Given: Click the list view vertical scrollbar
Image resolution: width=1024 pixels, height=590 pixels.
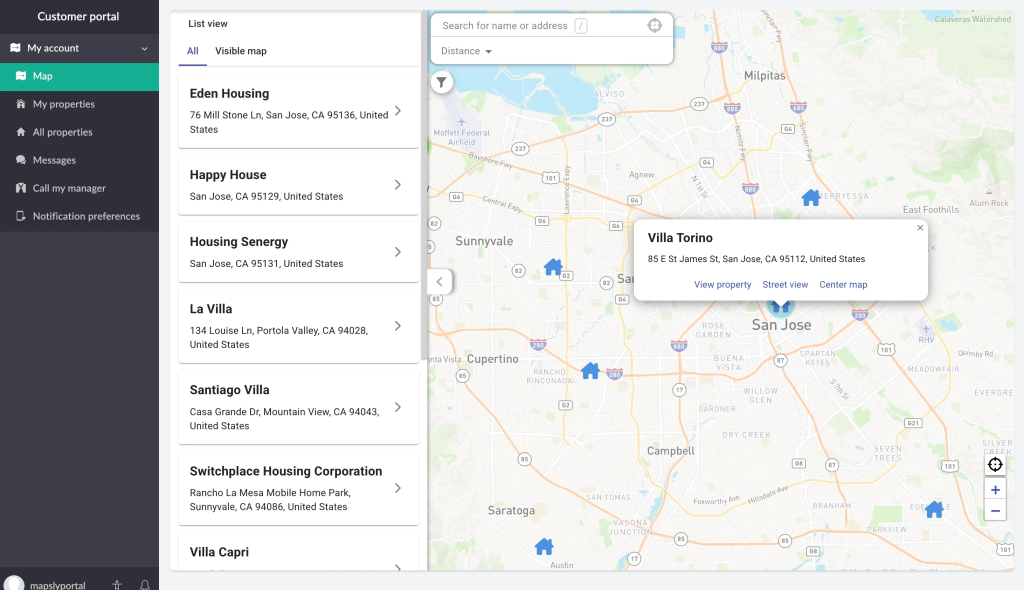Looking at the screenshot, I should (x=424, y=200).
